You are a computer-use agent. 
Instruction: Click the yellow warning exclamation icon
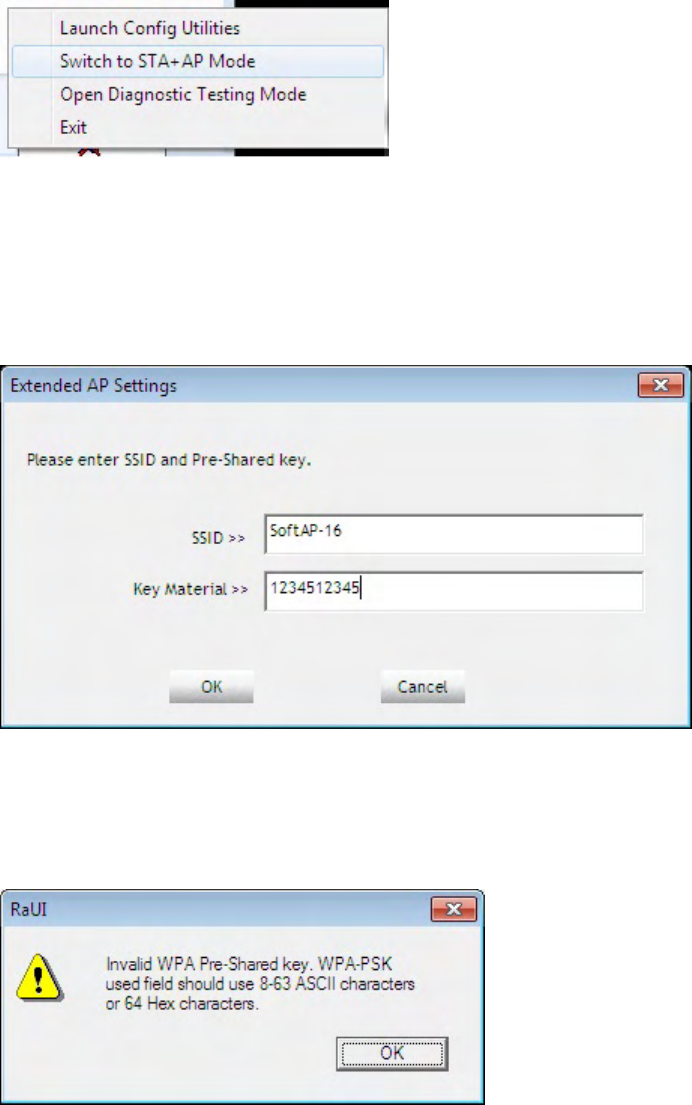coord(39,978)
